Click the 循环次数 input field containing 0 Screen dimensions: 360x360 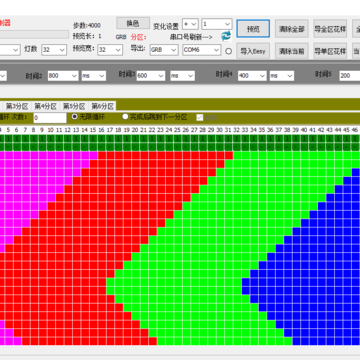click(x=50, y=118)
